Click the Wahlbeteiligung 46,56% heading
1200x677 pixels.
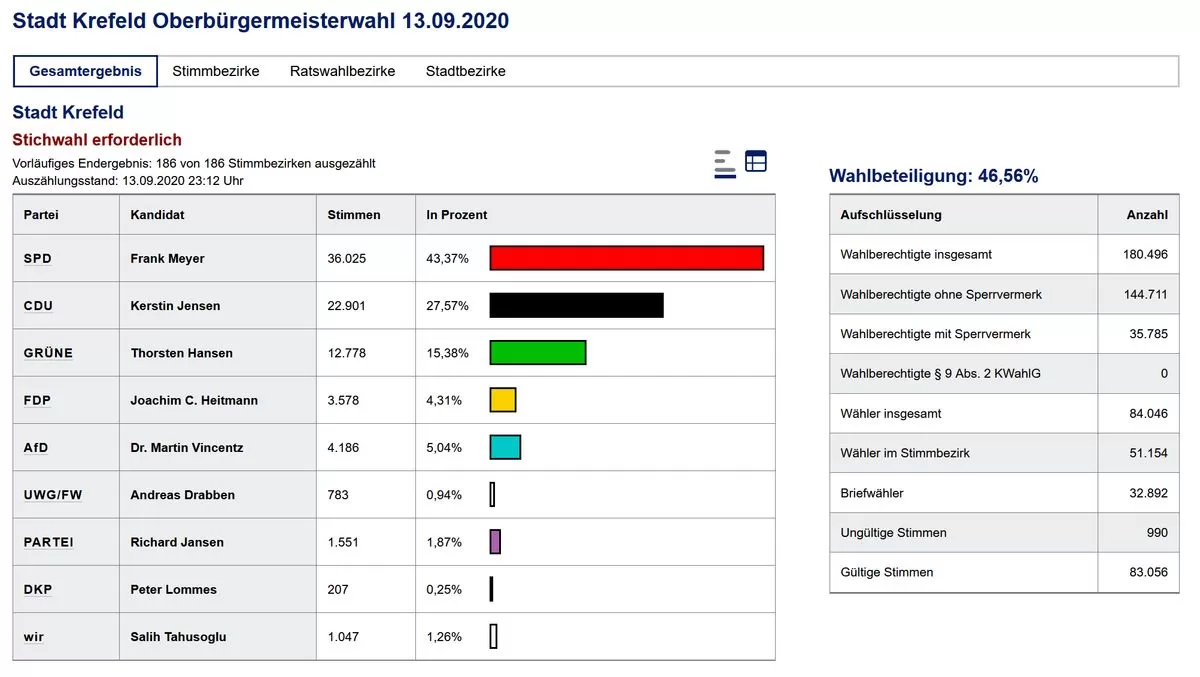[933, 176]
